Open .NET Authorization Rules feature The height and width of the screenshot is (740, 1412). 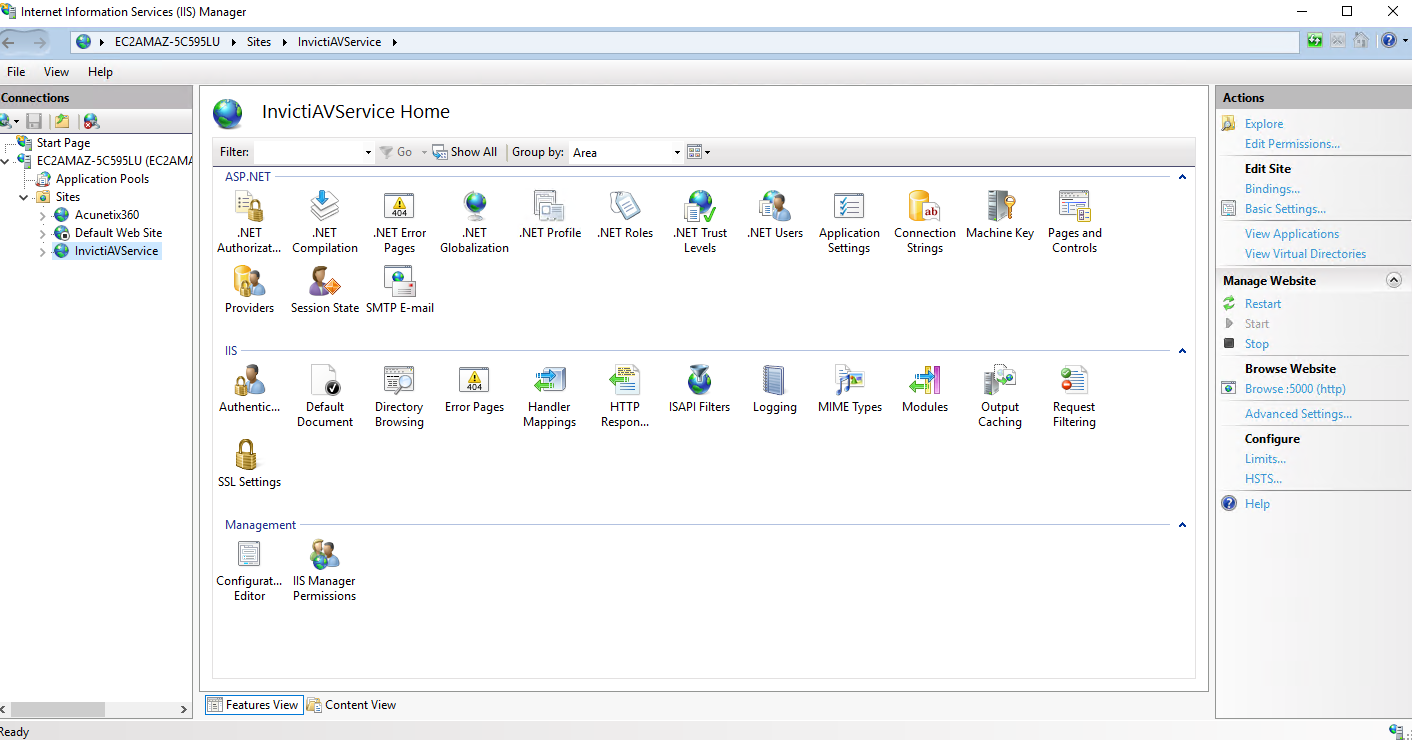pyautogui.click(x=249, y=221)
